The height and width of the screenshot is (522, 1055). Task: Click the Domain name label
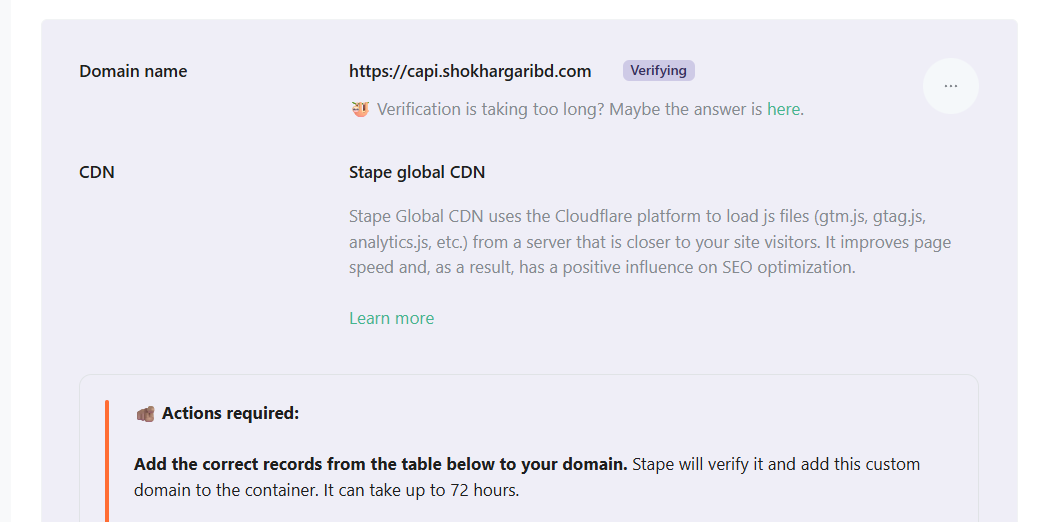point(133,71)
